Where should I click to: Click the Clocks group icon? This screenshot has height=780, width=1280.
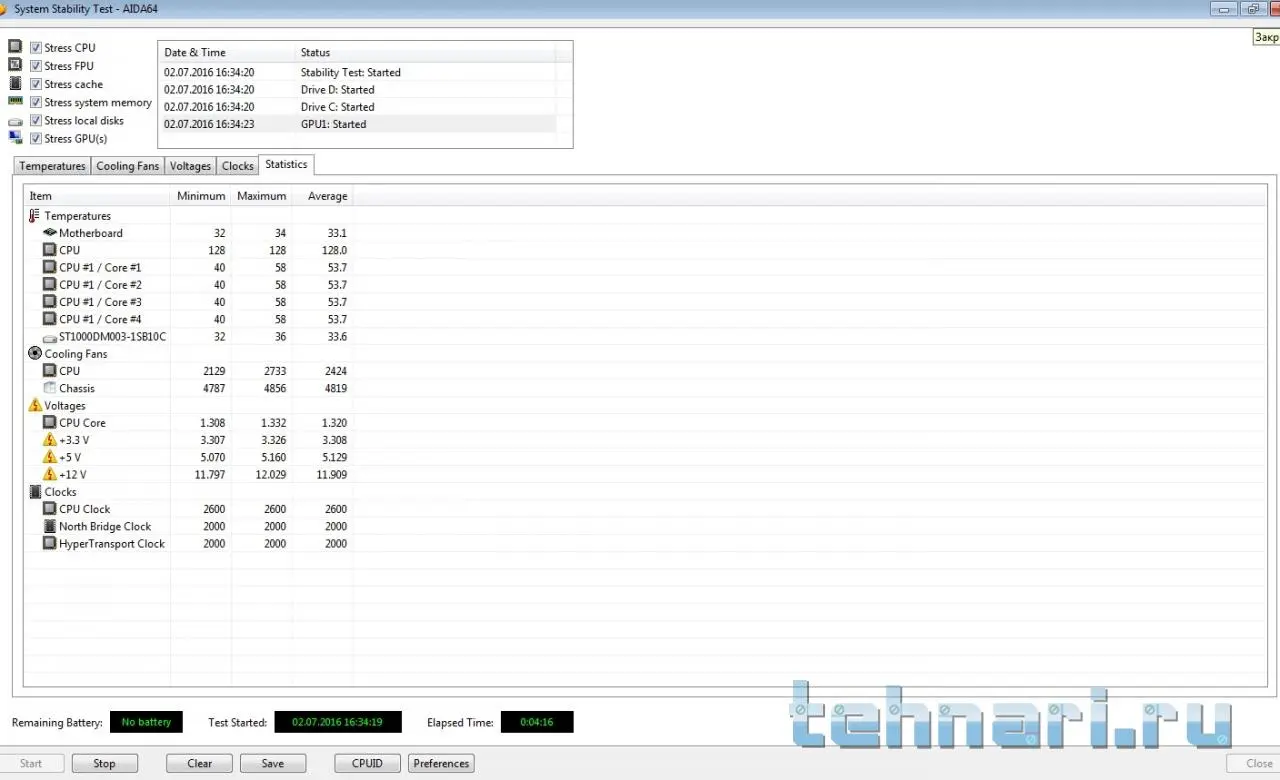pyautogui.click(x=35, y=492)
